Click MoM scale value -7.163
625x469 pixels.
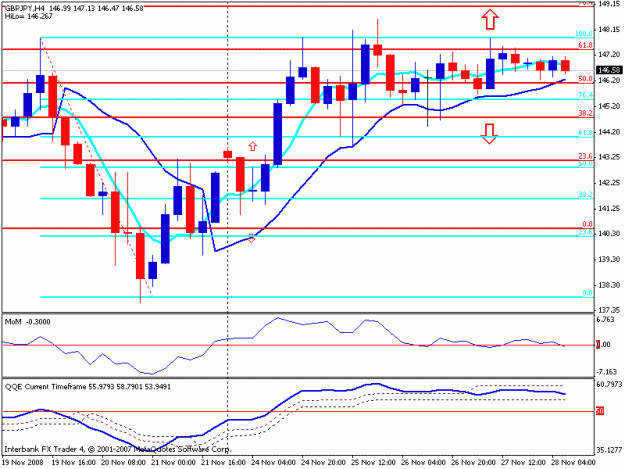pos(607,372)
